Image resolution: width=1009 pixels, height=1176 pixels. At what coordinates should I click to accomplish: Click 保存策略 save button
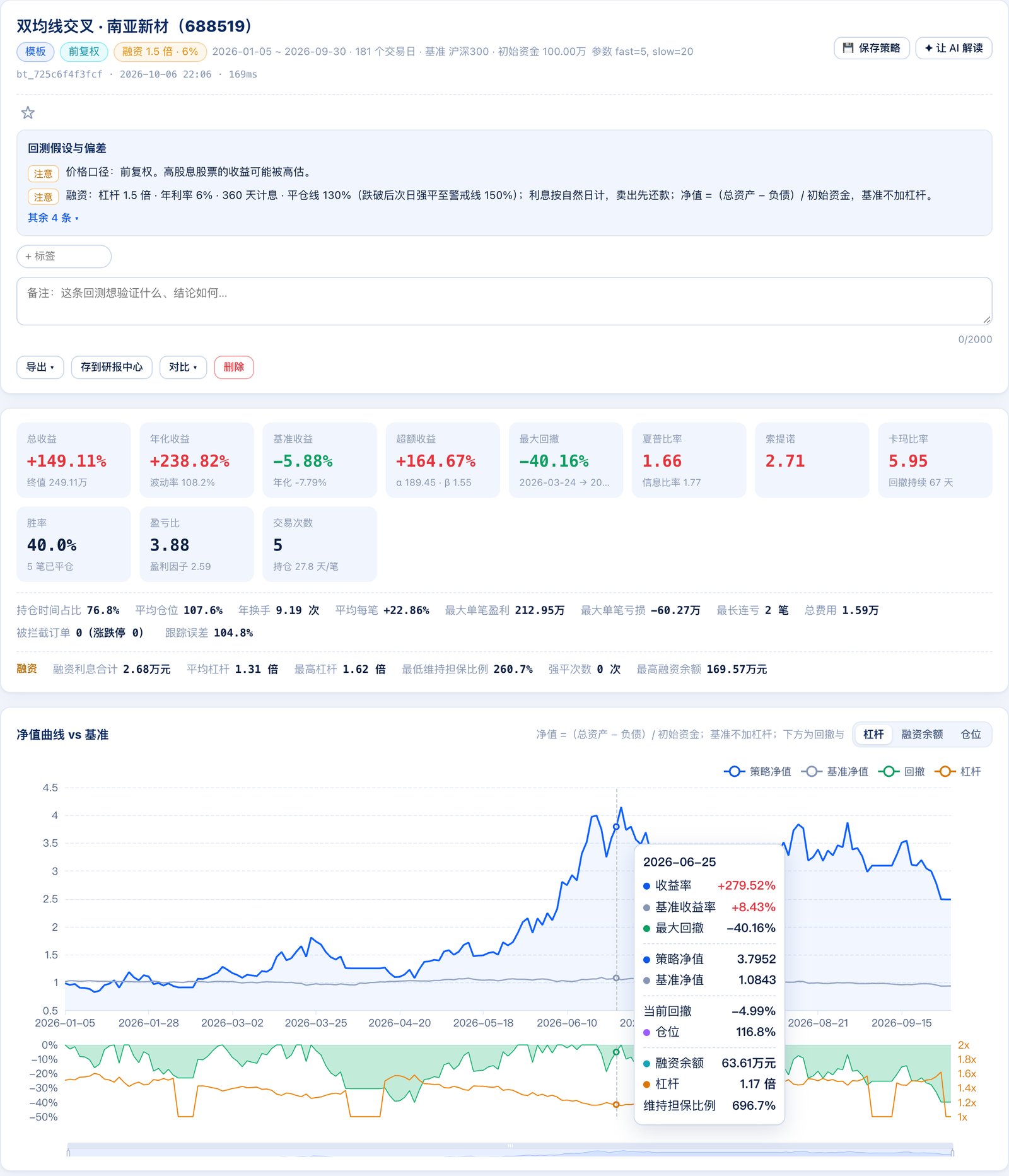point(872,48)
